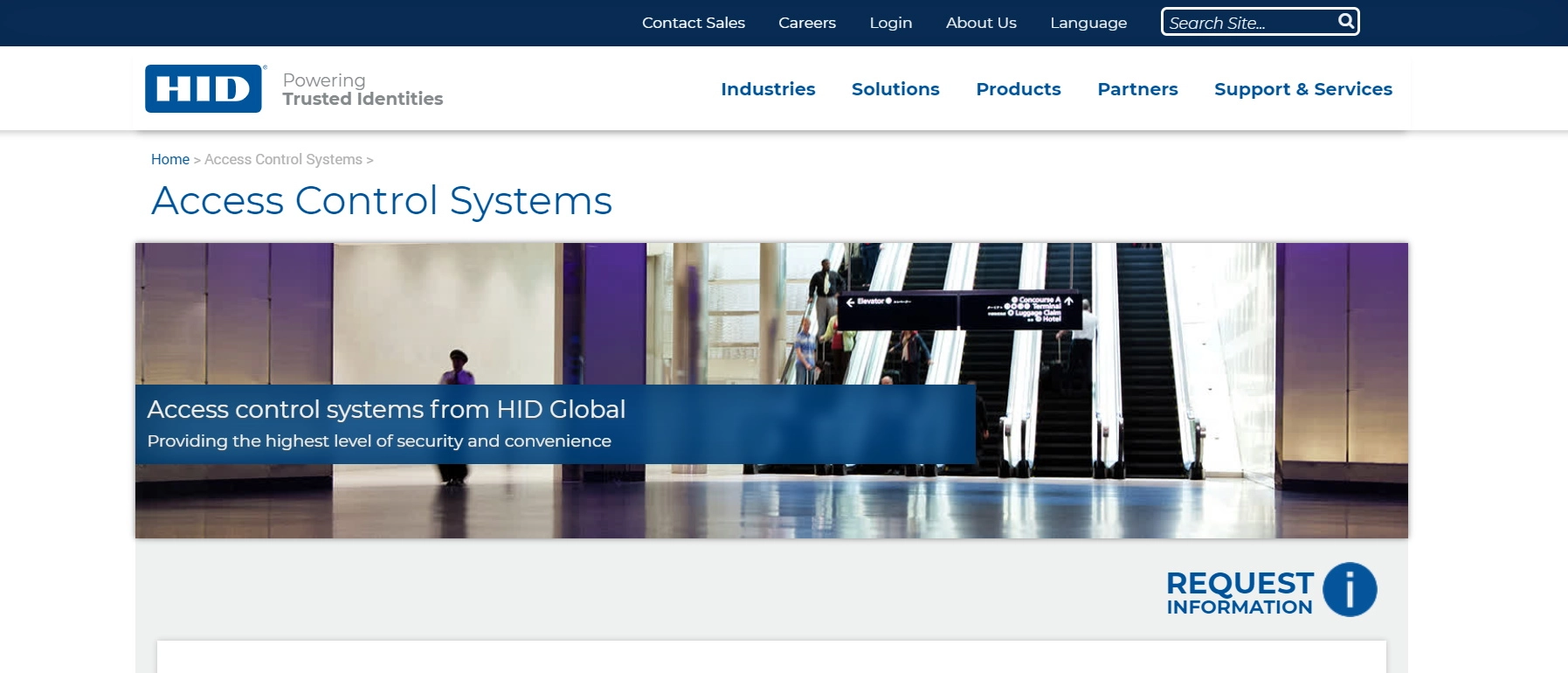The width and height of the screenshot is (1568, 673).
Task: Click the Access Control Systems breadcrumb
Action: [x=283, y=159]
